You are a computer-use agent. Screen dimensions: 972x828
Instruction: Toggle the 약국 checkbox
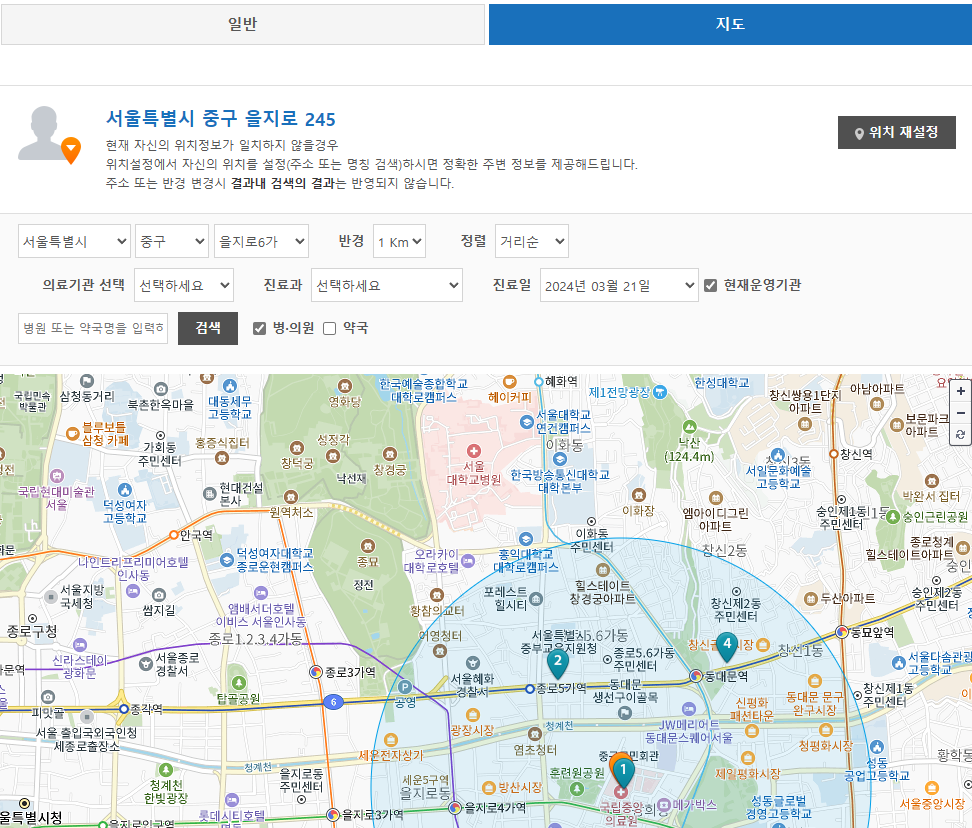click(330, 328)
